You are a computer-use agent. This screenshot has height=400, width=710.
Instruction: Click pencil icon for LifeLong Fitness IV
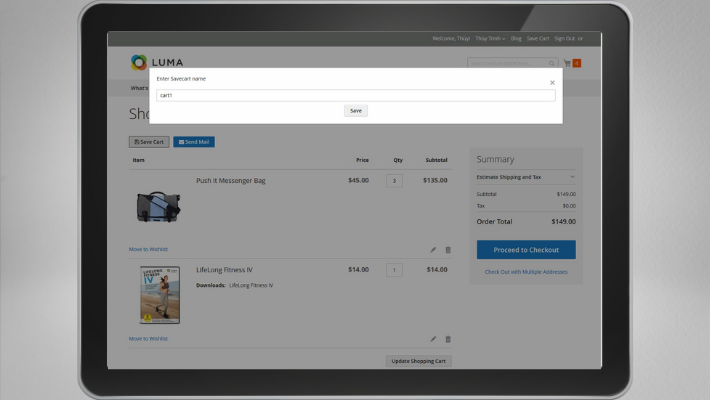point(433,339)
